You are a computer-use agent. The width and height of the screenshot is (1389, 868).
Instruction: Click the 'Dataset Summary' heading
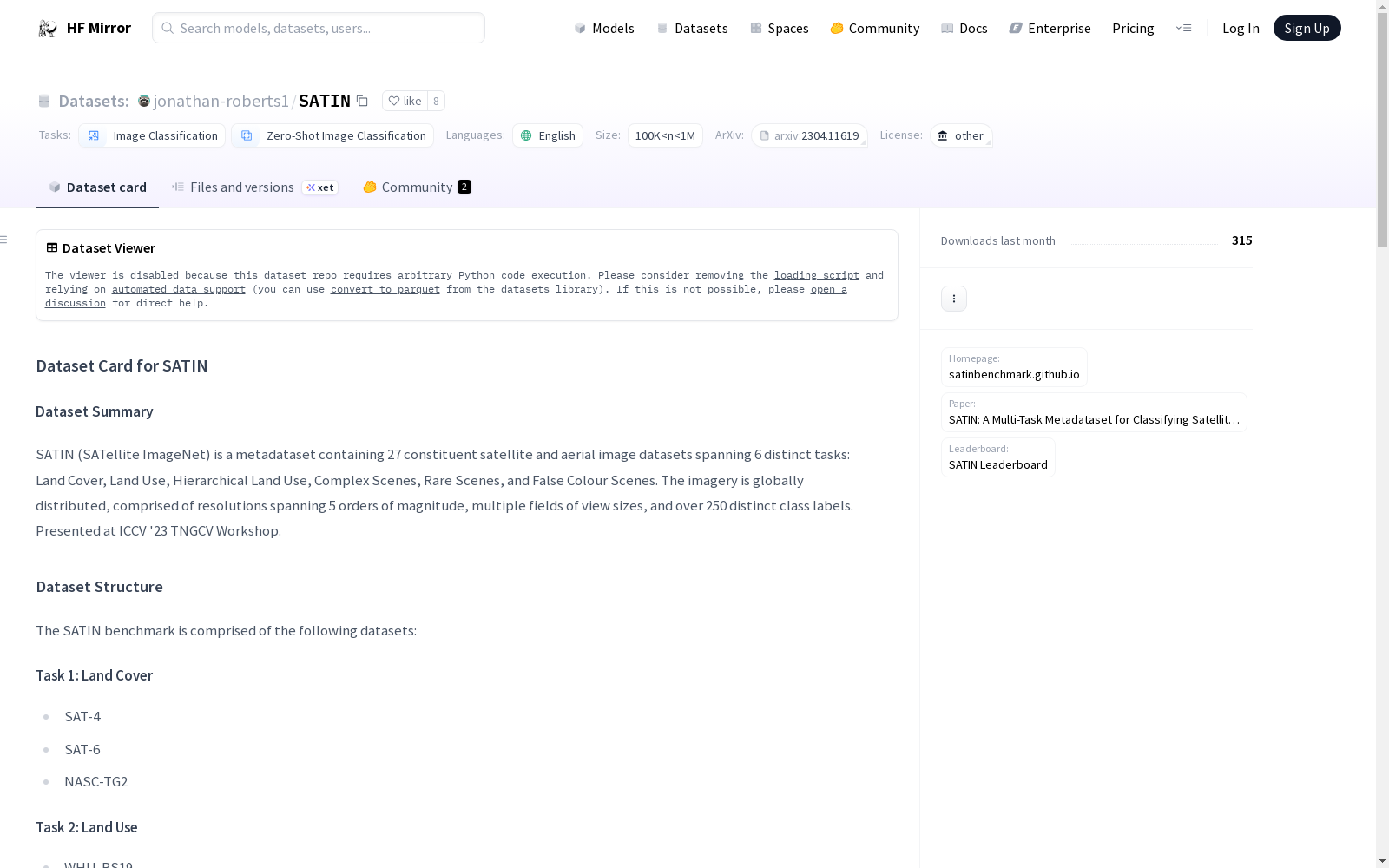click(x=95, y=411)
